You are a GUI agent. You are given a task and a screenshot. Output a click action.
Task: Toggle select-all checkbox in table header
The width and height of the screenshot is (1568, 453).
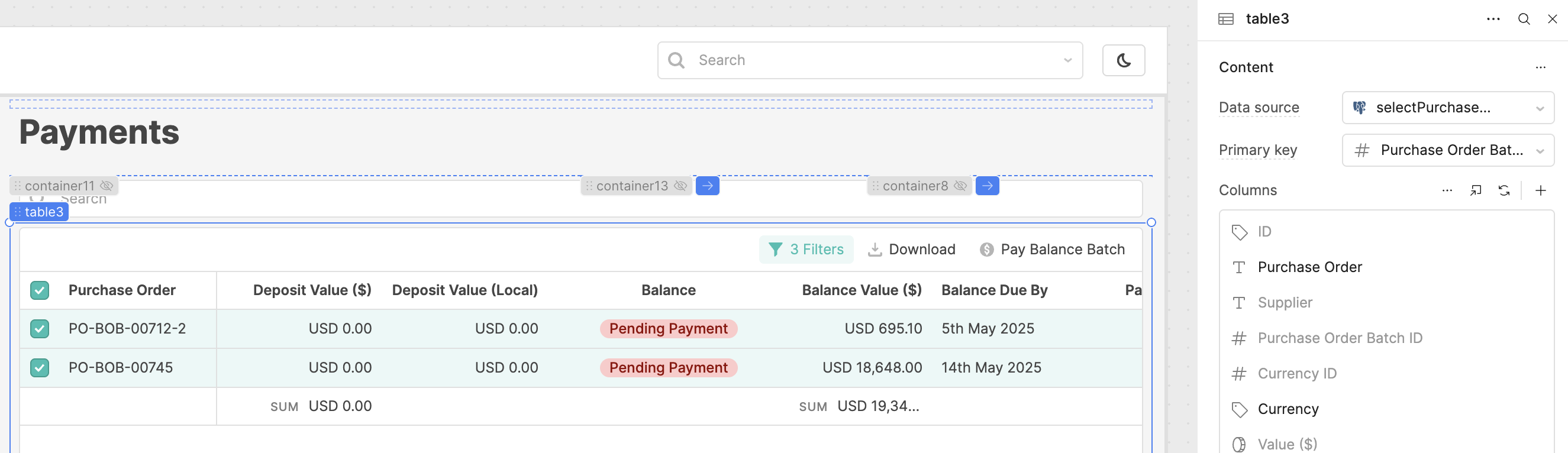[40, 290]
